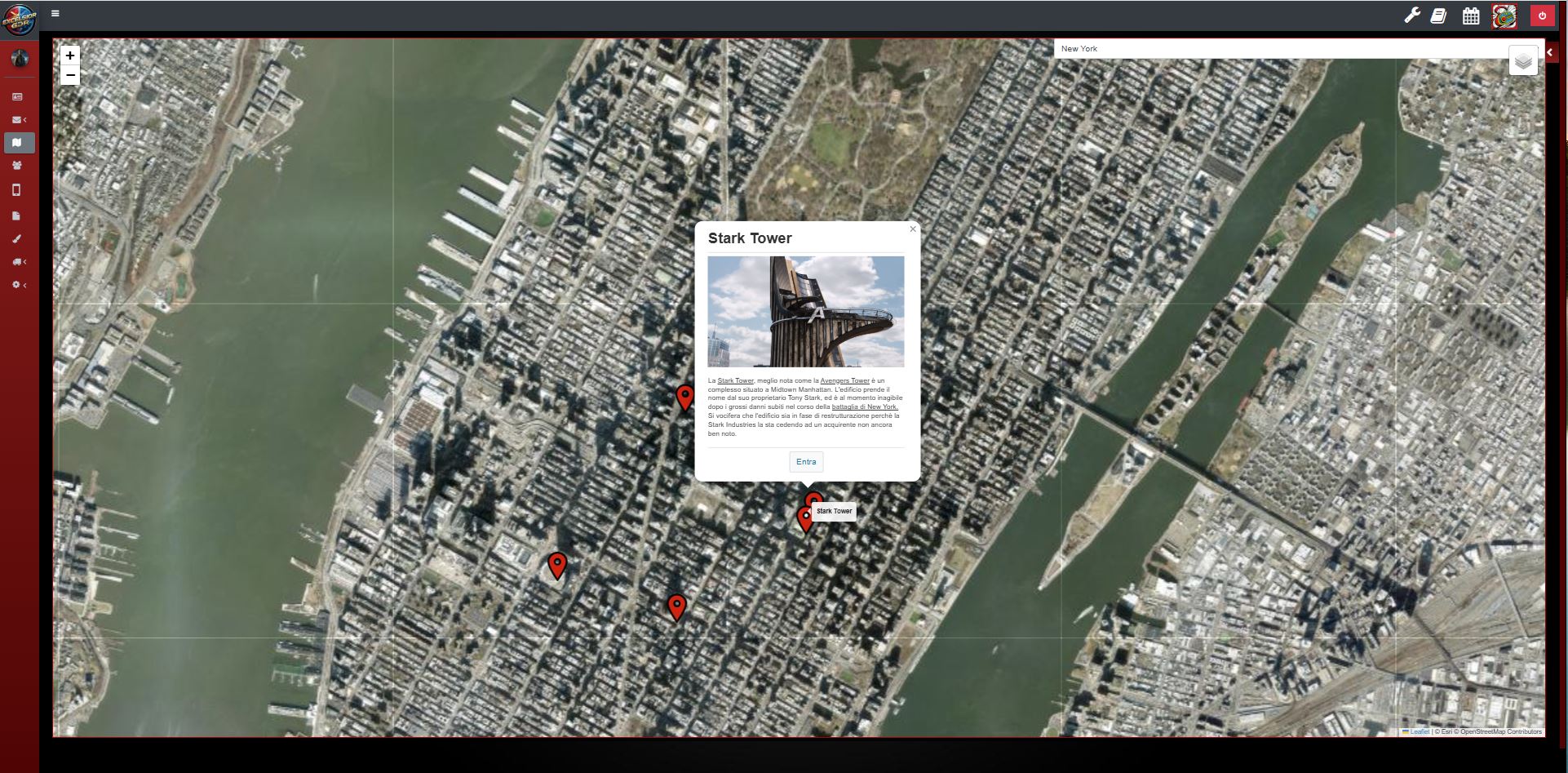This screenshot has height=773, width=1568.
Task: Click the westernmost red map marker
Action: (557, 565)
